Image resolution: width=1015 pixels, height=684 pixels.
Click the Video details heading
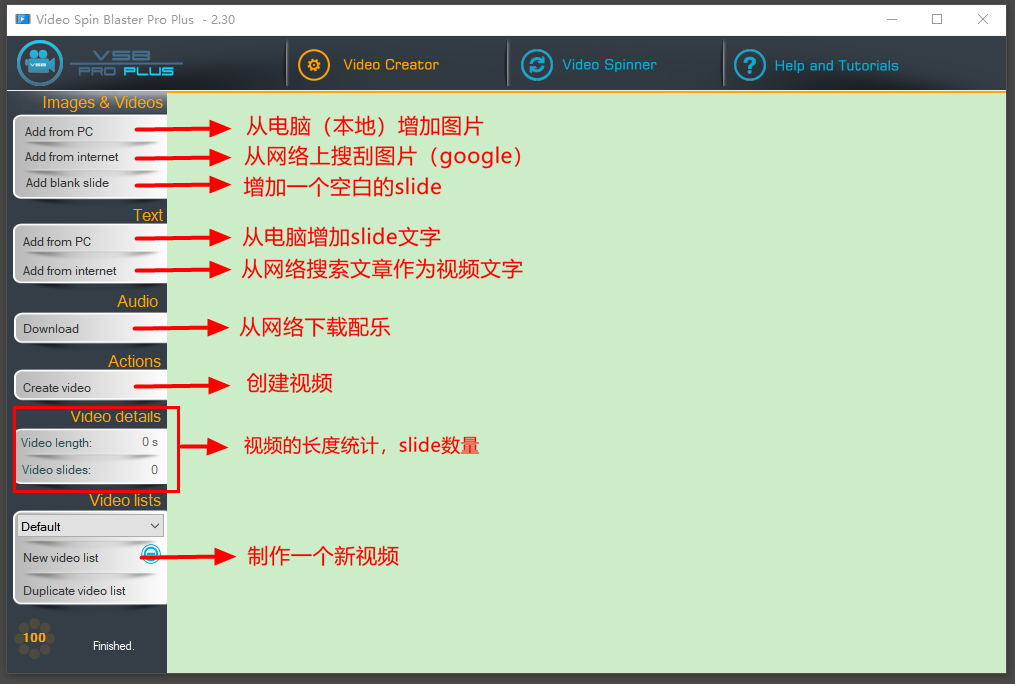tap(116, 416)
